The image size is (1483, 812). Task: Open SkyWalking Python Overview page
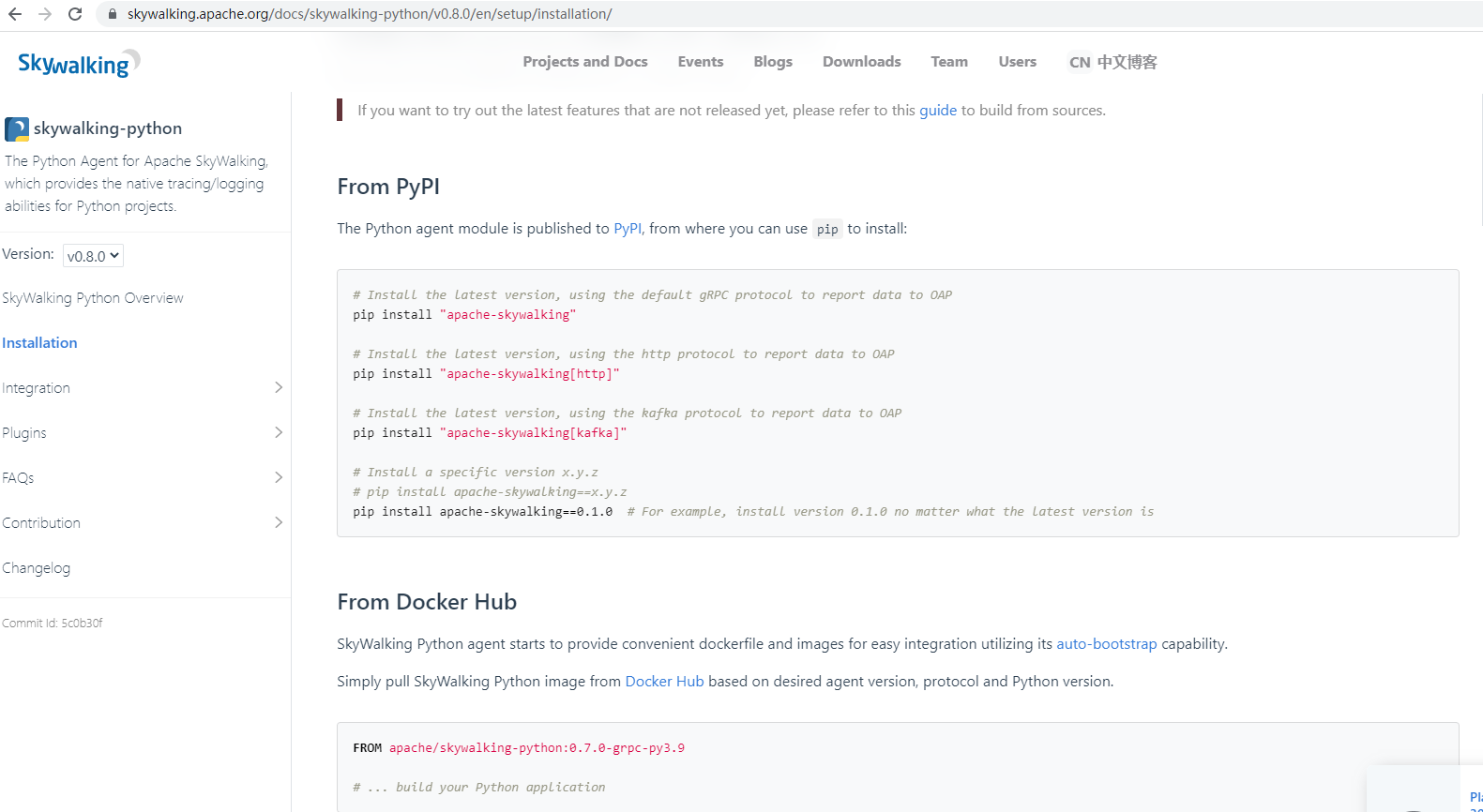coord(93,298)
